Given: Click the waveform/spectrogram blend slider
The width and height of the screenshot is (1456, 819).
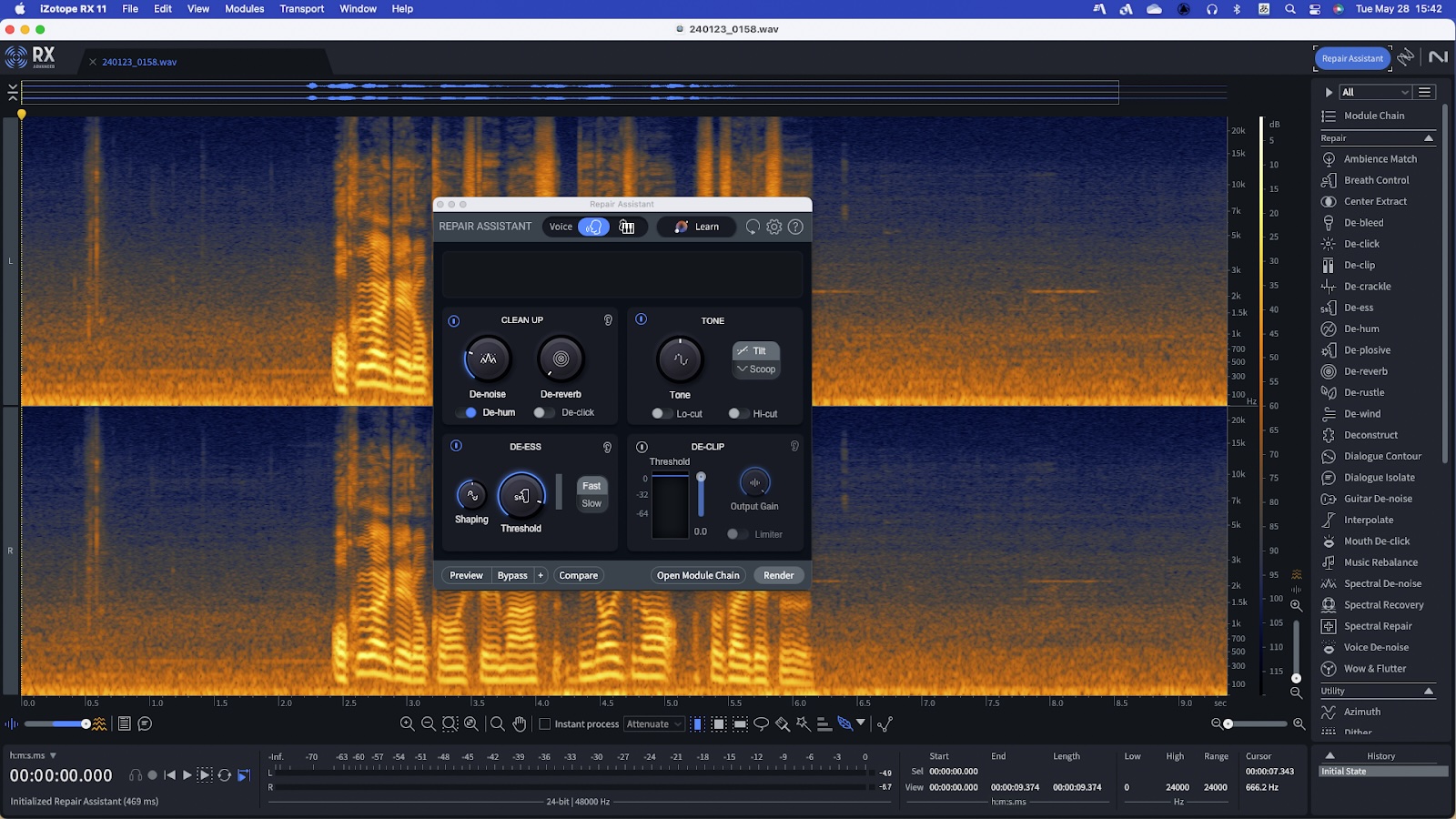Looking at the screenshot, I should [56, 724].
